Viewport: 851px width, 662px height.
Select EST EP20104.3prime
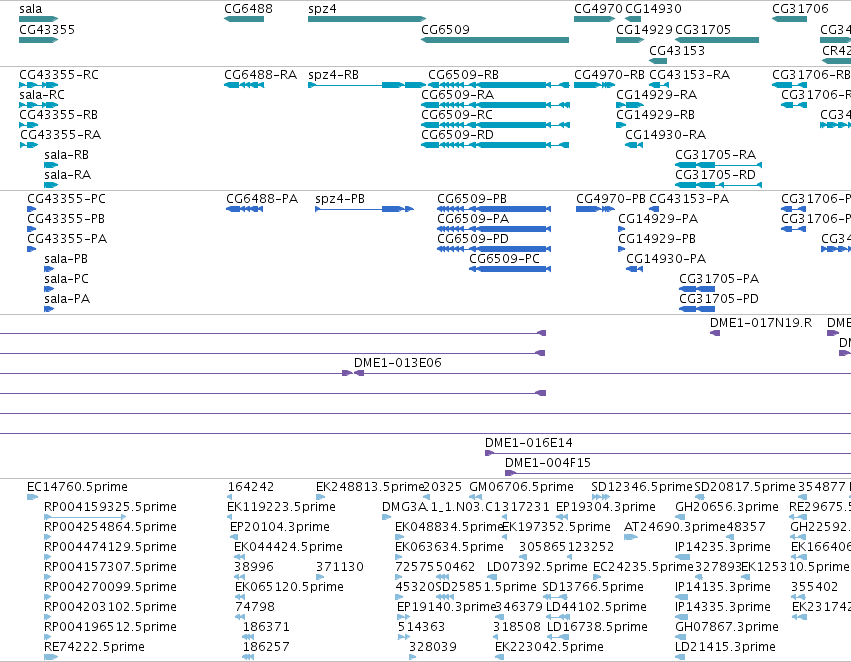coord(233,537)
